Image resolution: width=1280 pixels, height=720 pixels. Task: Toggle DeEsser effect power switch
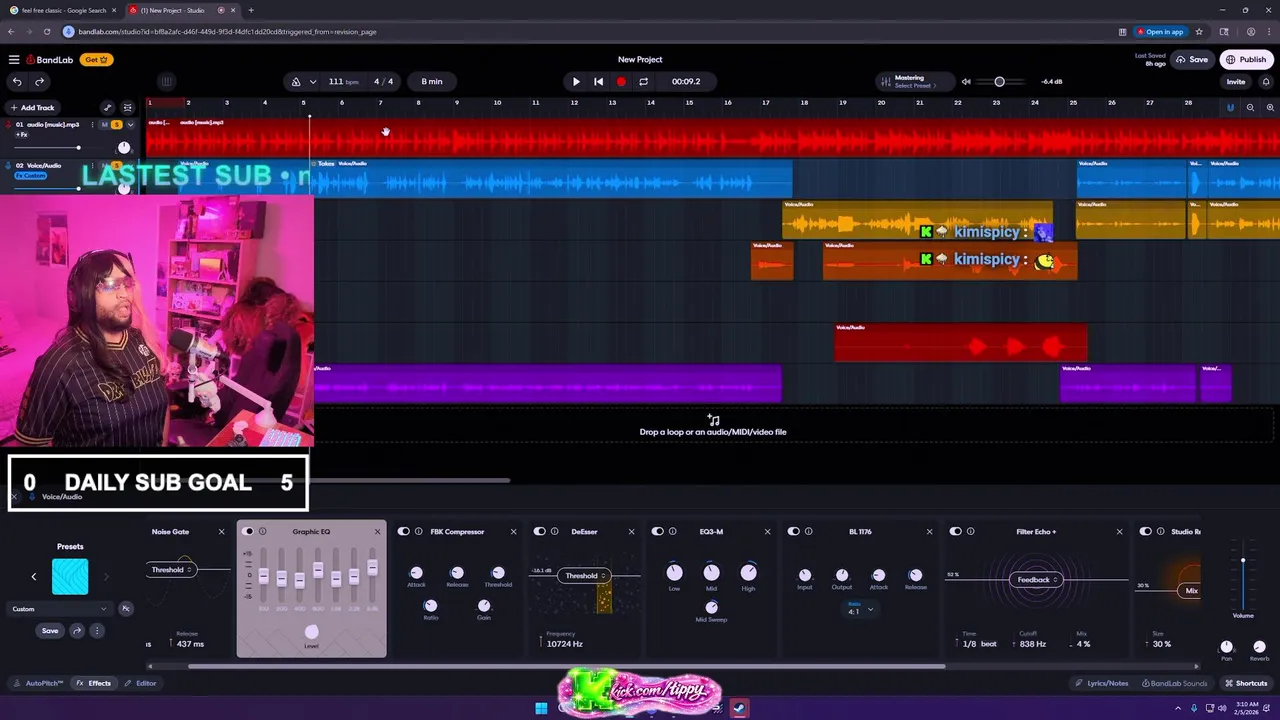point(540,532)
